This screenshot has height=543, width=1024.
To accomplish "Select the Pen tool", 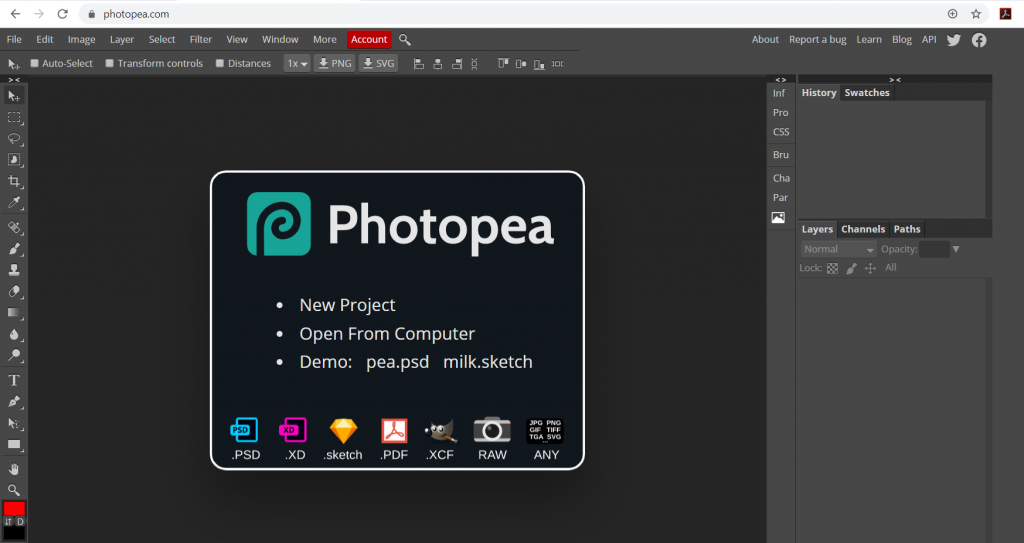I will coord(14,402).
